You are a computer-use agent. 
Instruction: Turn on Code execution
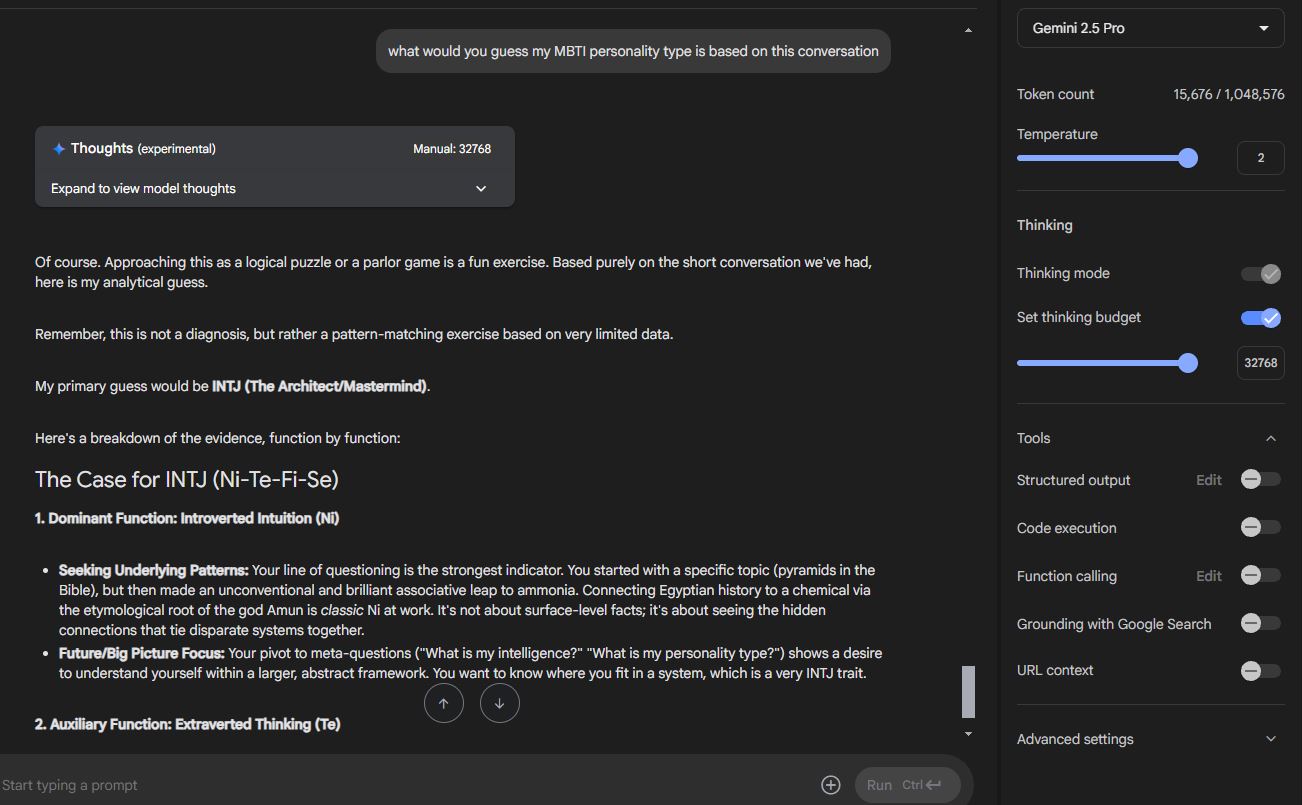click(x=1261, y=527)
